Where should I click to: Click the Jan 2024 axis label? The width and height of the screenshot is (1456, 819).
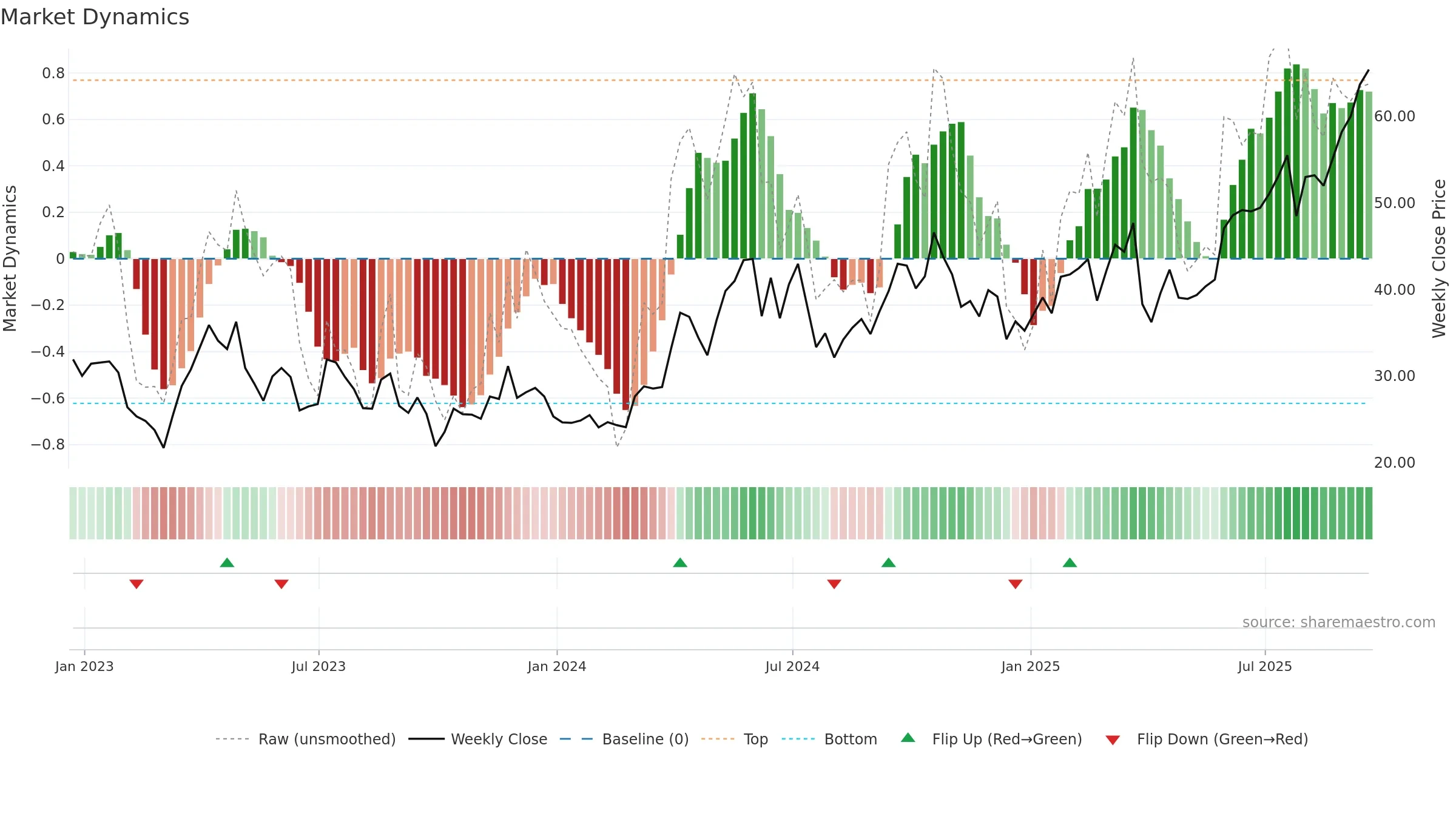coord(557,666)
